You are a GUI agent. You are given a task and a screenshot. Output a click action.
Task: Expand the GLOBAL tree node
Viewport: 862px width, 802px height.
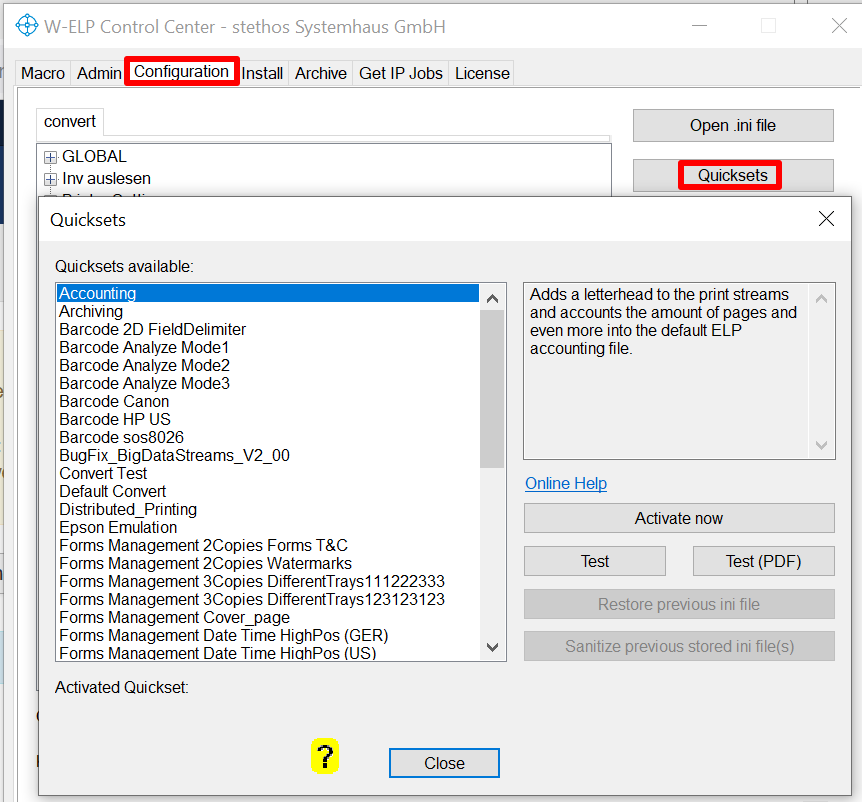point(51,157)
